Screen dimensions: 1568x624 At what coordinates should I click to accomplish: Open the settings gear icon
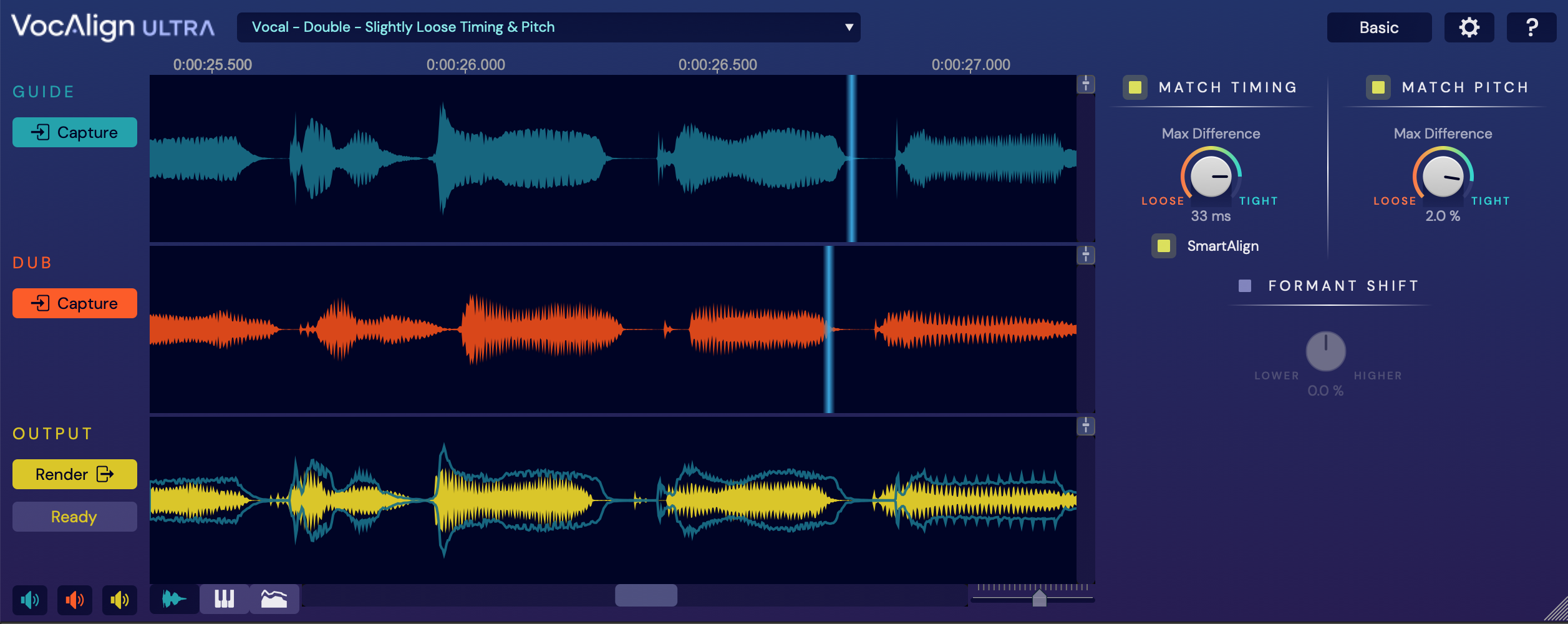point(1469,27)
